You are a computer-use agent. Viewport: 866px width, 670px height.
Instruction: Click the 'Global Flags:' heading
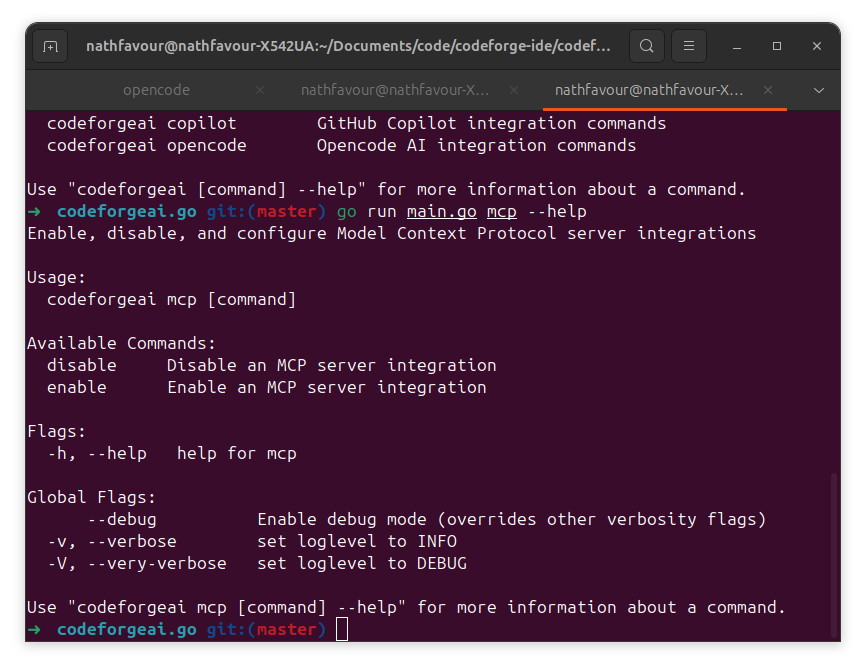(x=92, y=497)
